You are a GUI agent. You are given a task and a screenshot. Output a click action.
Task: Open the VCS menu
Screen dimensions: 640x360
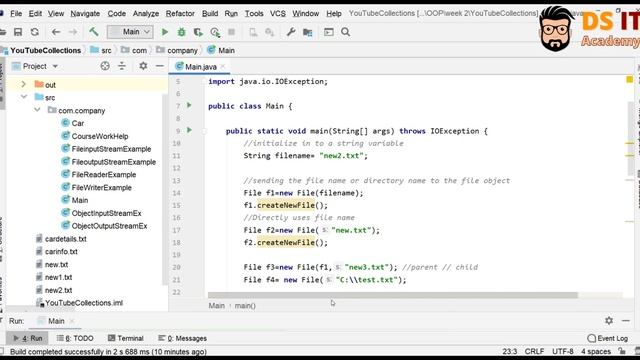click(x=278, y=13)
